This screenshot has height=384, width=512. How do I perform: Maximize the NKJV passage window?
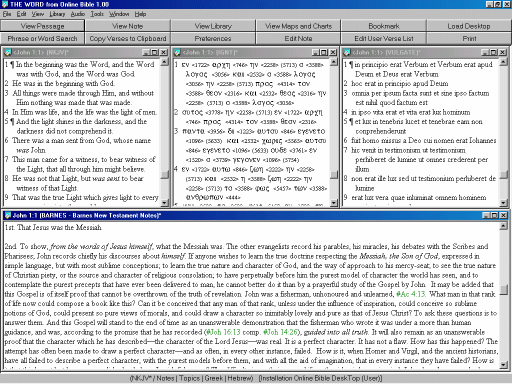click(x=155, y=52)
